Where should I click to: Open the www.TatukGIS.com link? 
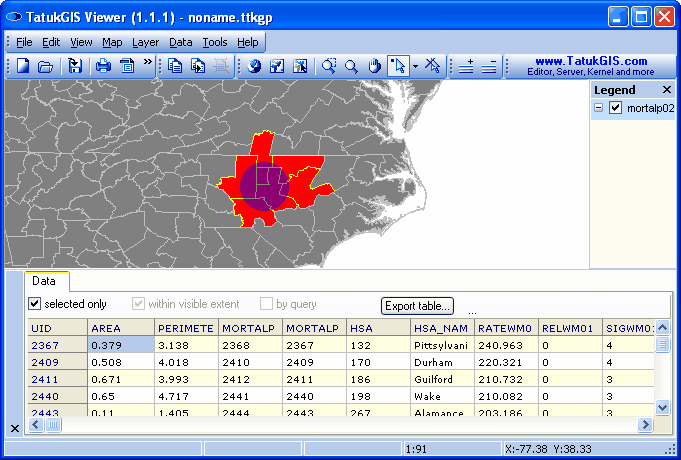591,61
